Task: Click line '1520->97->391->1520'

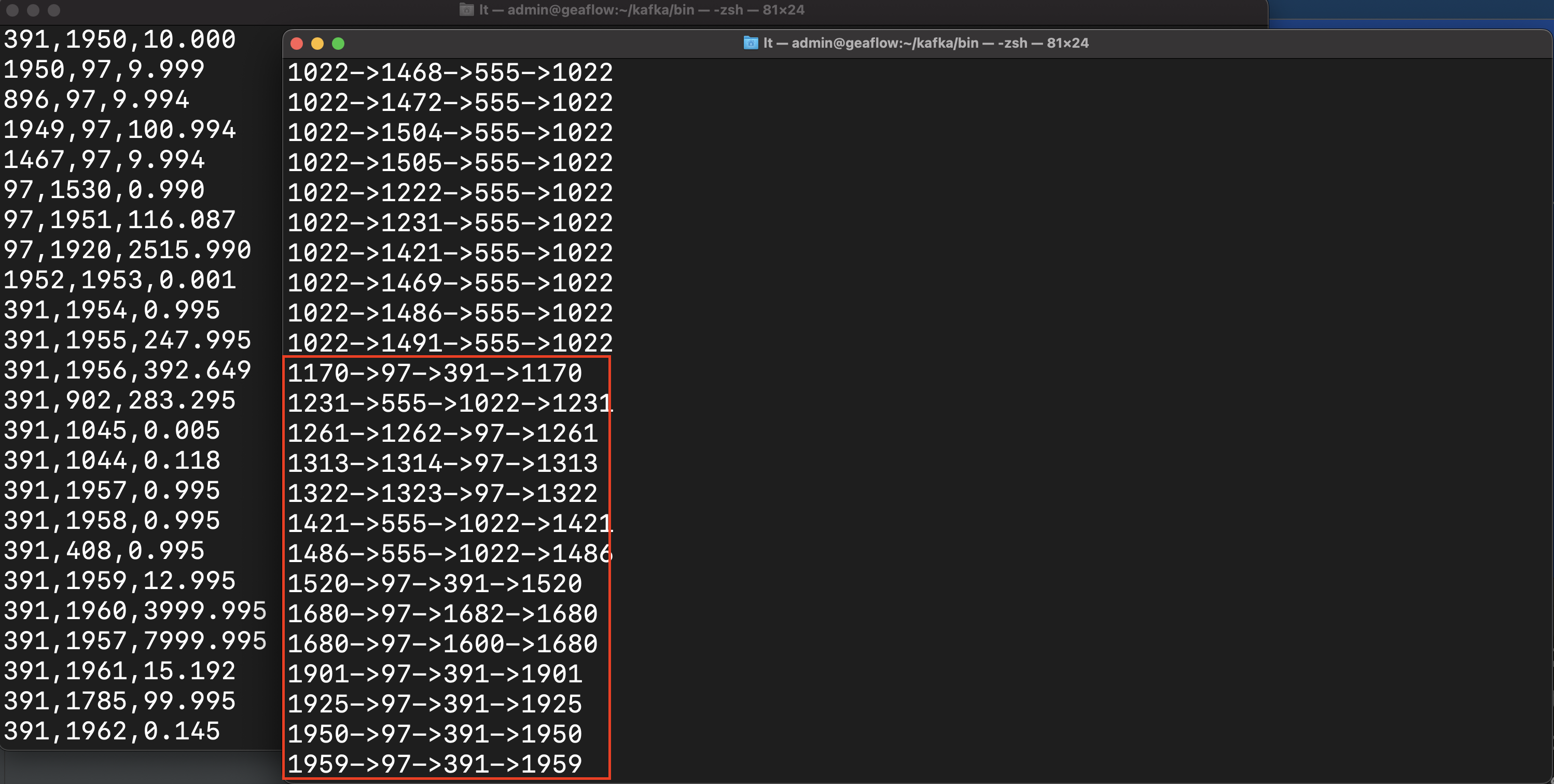Action: point(434,584)
